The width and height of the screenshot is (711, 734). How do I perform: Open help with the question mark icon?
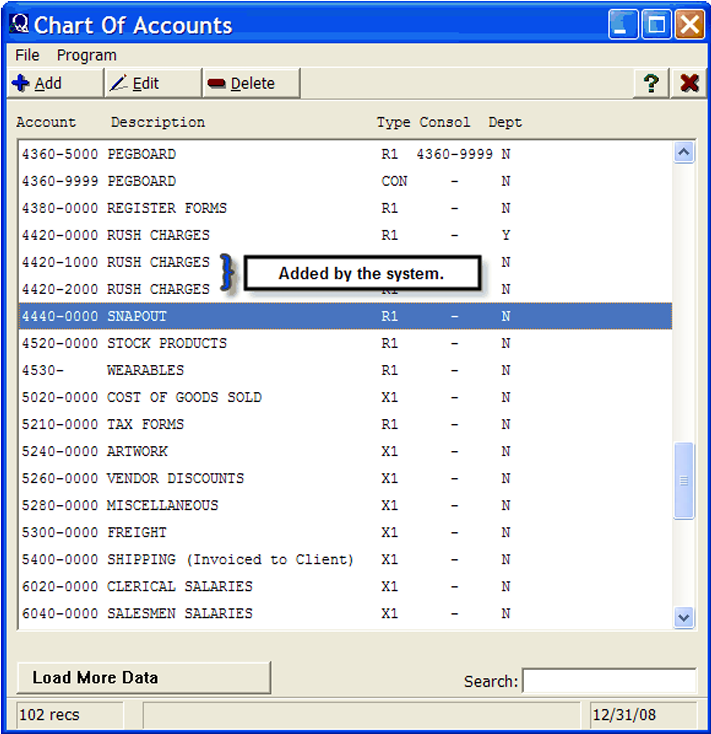coord(651,83)
